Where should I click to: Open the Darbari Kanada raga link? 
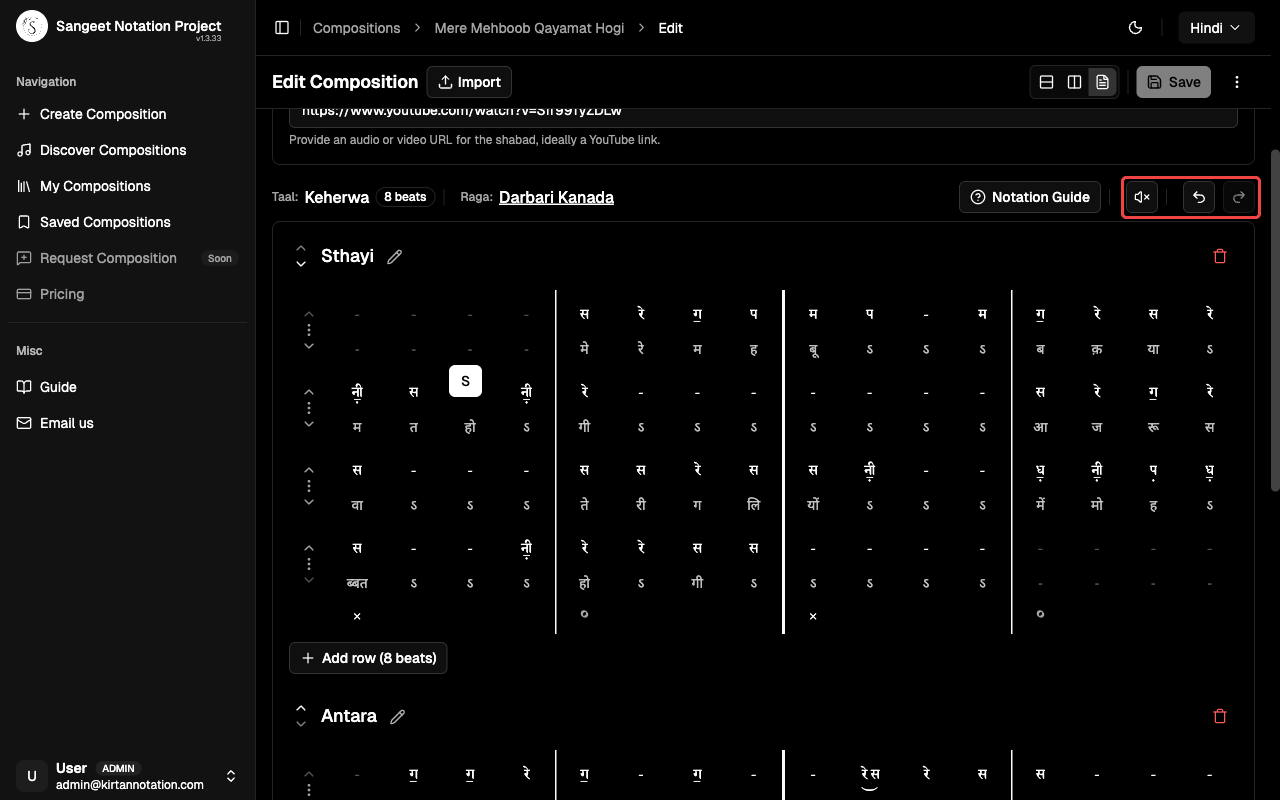click(x=556, y=197)
